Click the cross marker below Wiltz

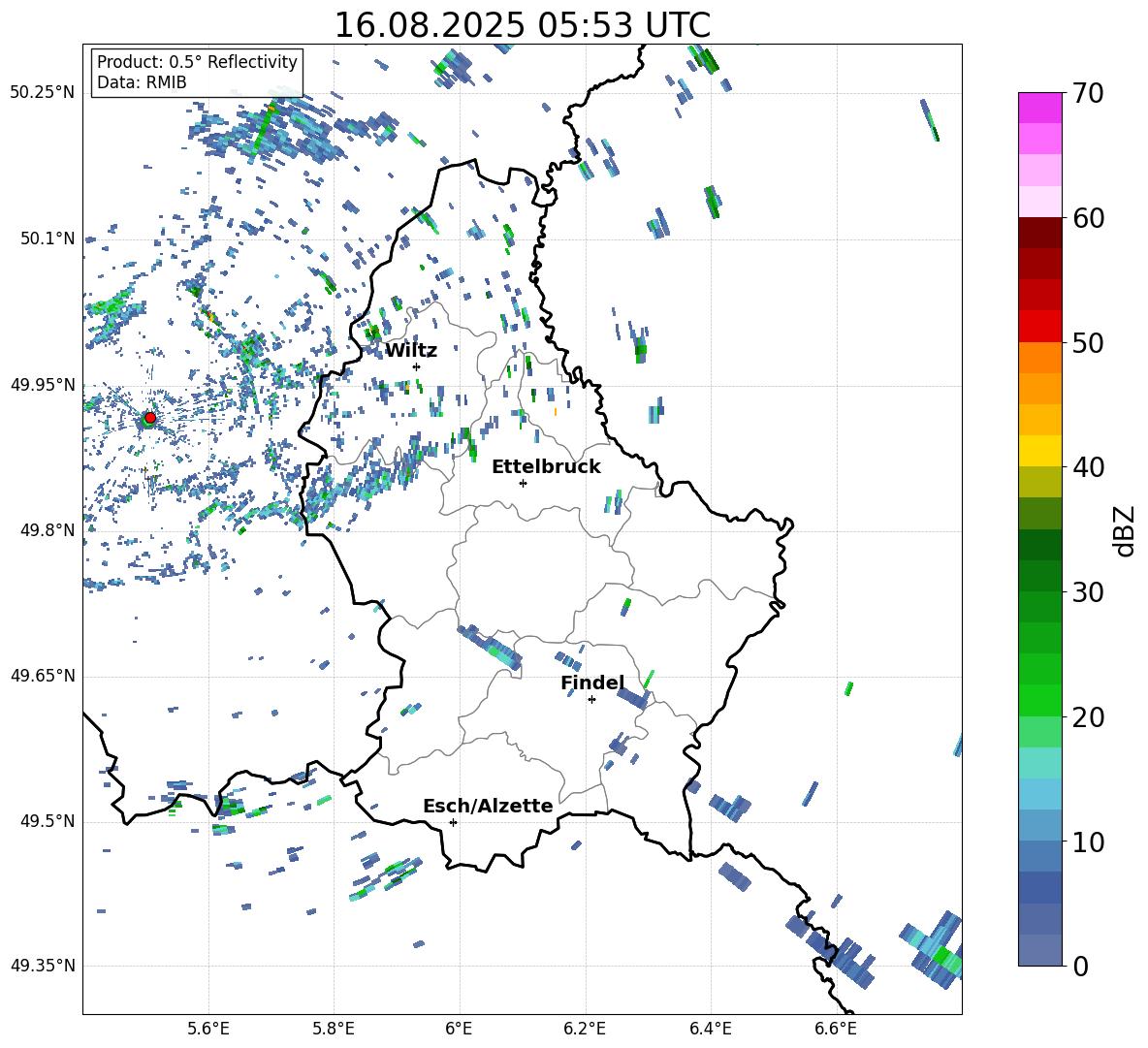(417, 366)
